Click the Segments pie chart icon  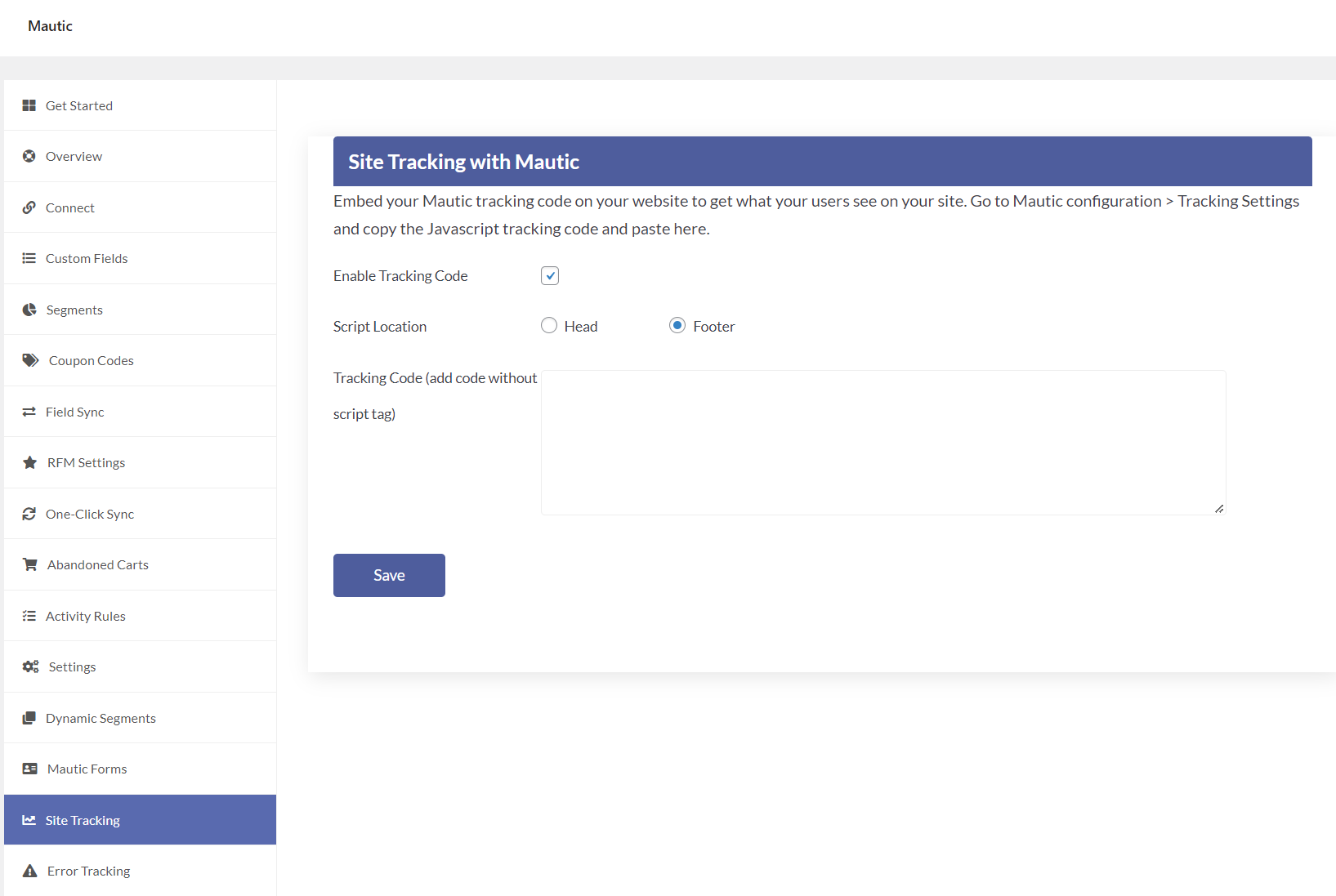[x=29, y=310]
